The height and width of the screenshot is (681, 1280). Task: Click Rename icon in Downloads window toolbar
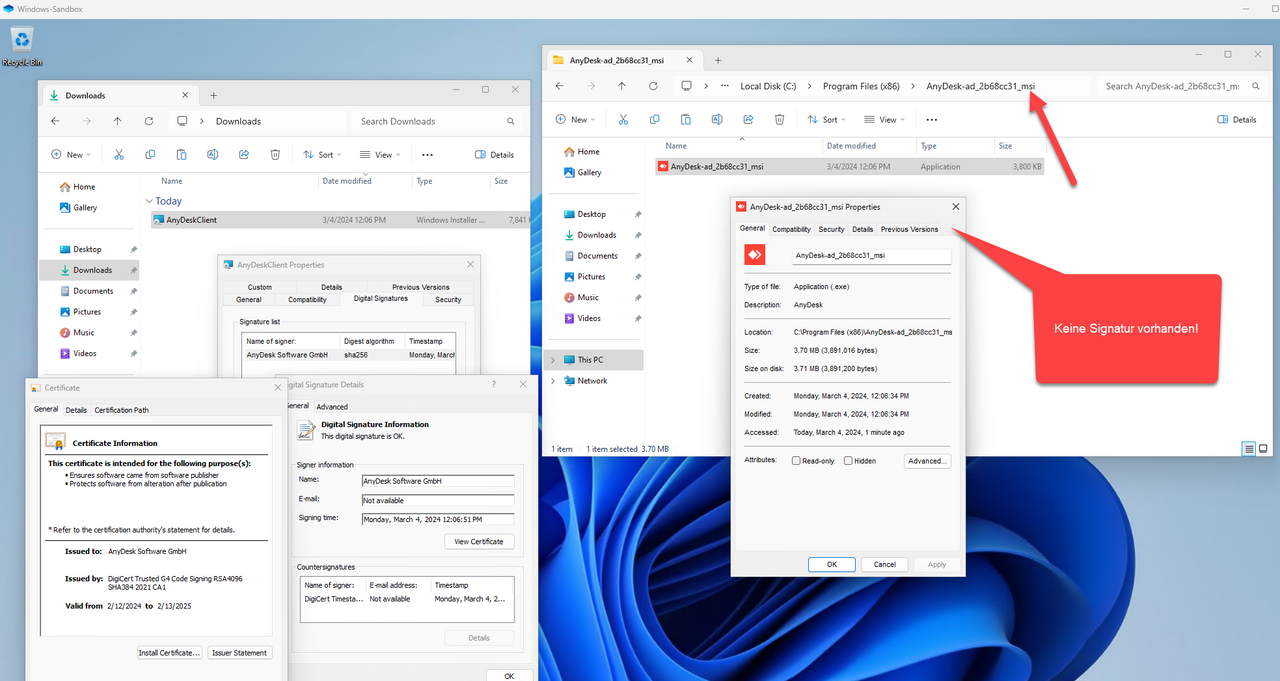point(213,155)
